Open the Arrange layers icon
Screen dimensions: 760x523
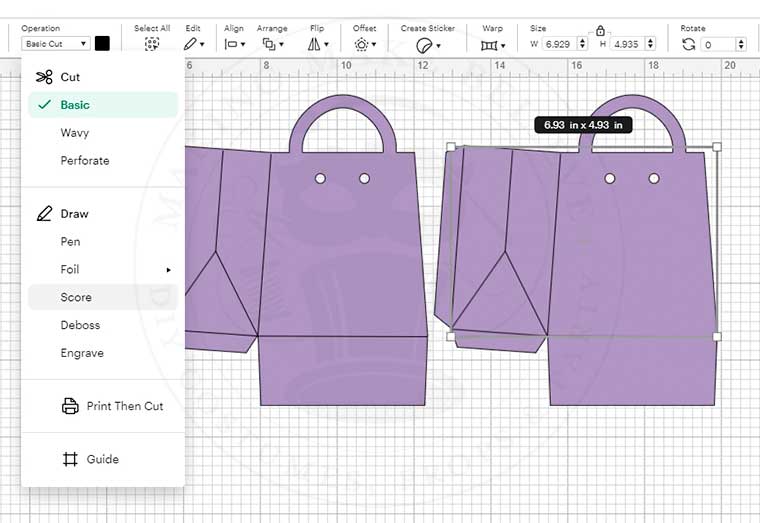(x=270, y=44)
